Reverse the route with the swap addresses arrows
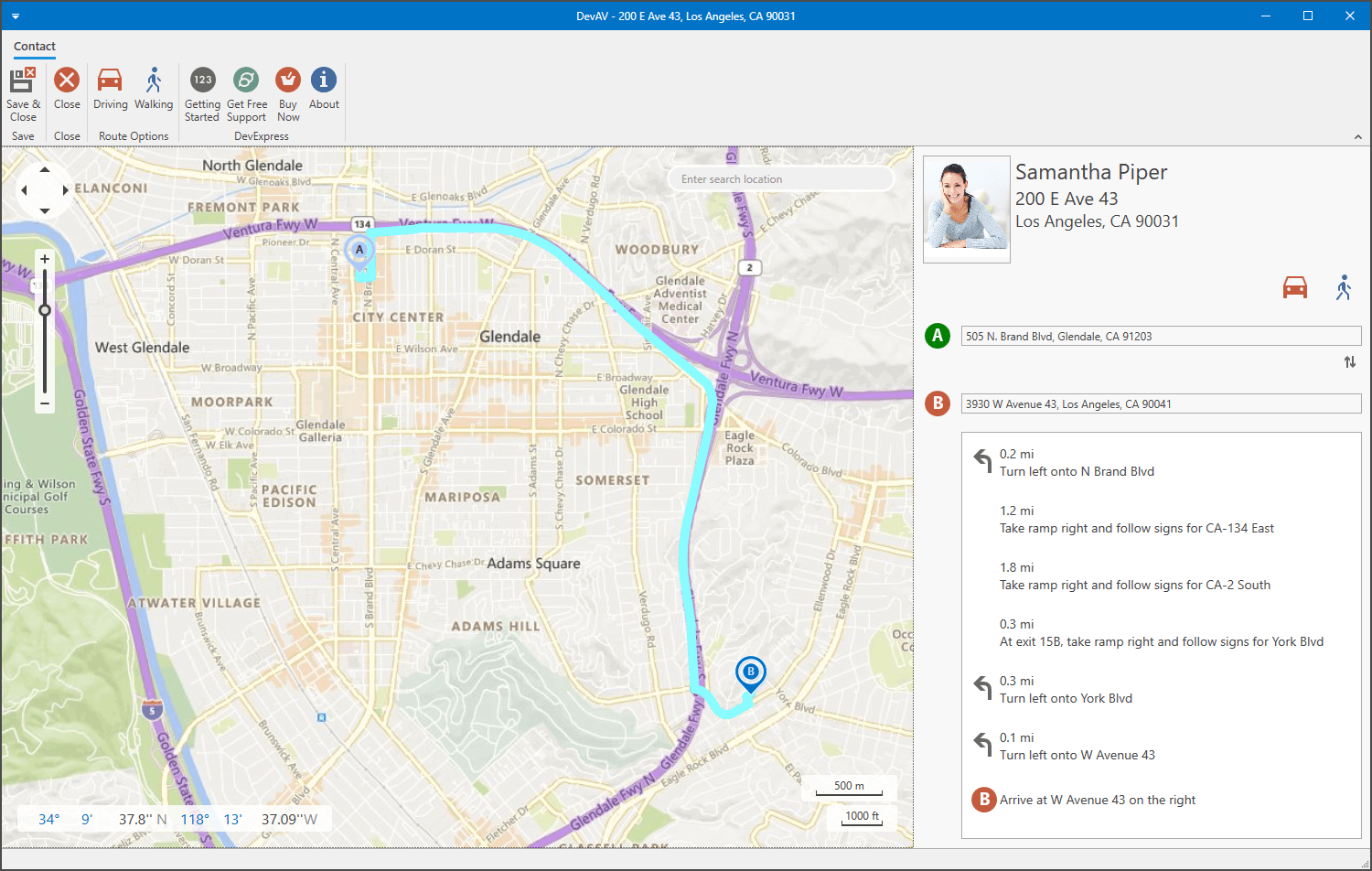Screen dimensions: 1372x871 pyautogui.click(x=1350, y=361)
